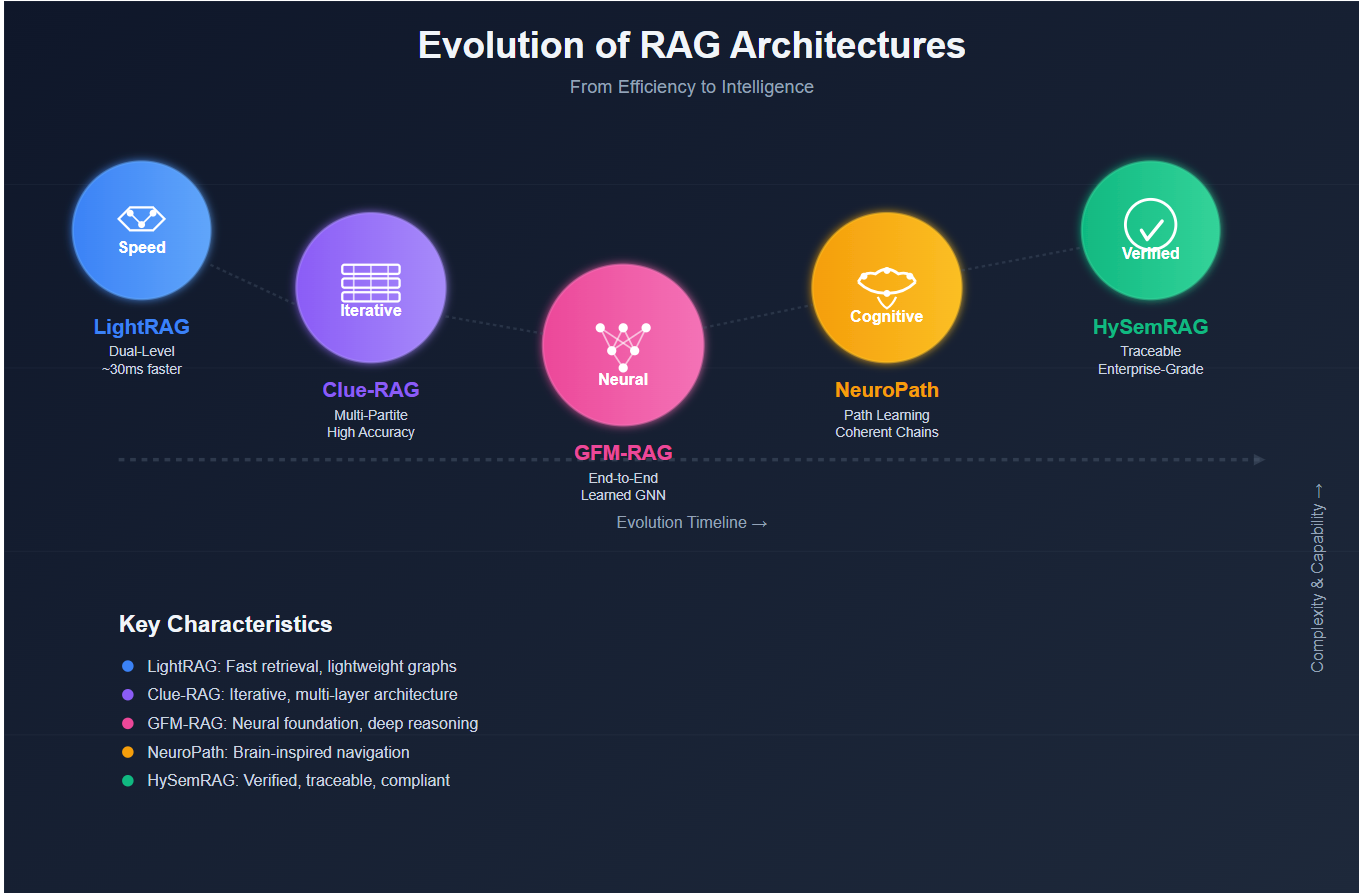The height and width of the screenshot is (893, 1359).
Task: Click the "High Accuracy" text
Action: 370,432
